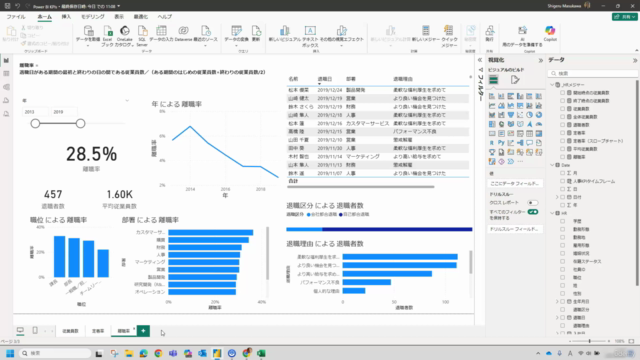Open the 定着率 page tab
Viewport: 640px width, 360px height.
[x=98, y=331]
